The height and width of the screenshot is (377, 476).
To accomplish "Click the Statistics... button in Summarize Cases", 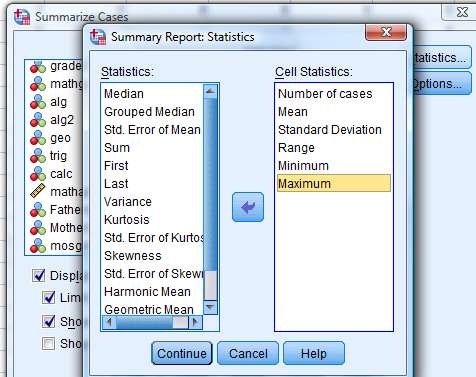I will click(x=442, y=58).
